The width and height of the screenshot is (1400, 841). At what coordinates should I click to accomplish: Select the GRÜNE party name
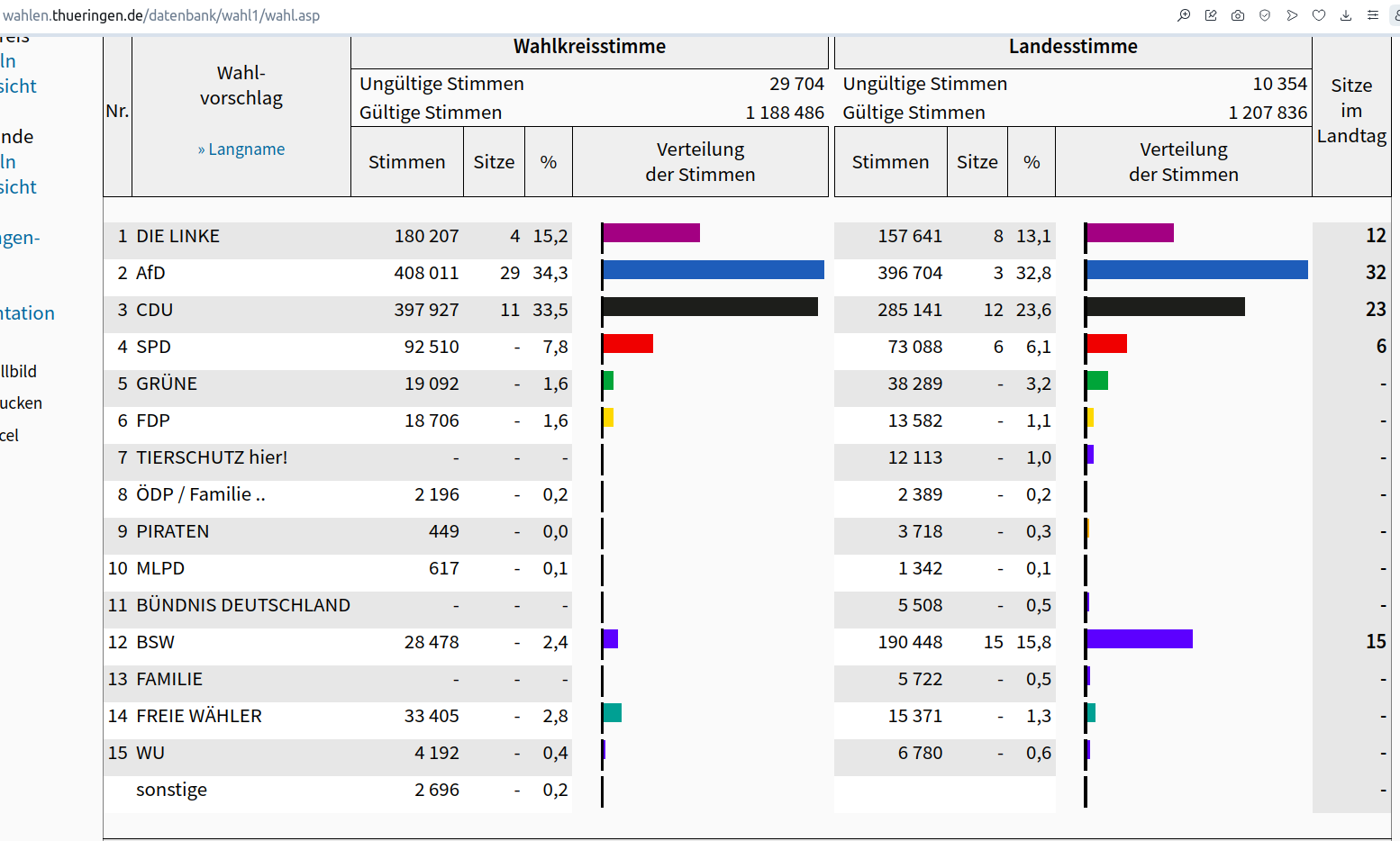167,384
